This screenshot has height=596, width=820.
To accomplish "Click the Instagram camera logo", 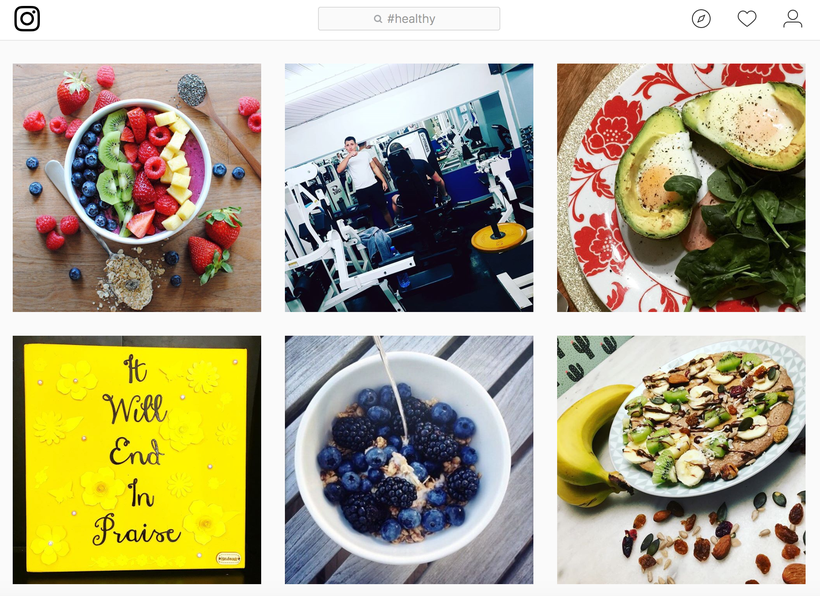I will [27, 19].
